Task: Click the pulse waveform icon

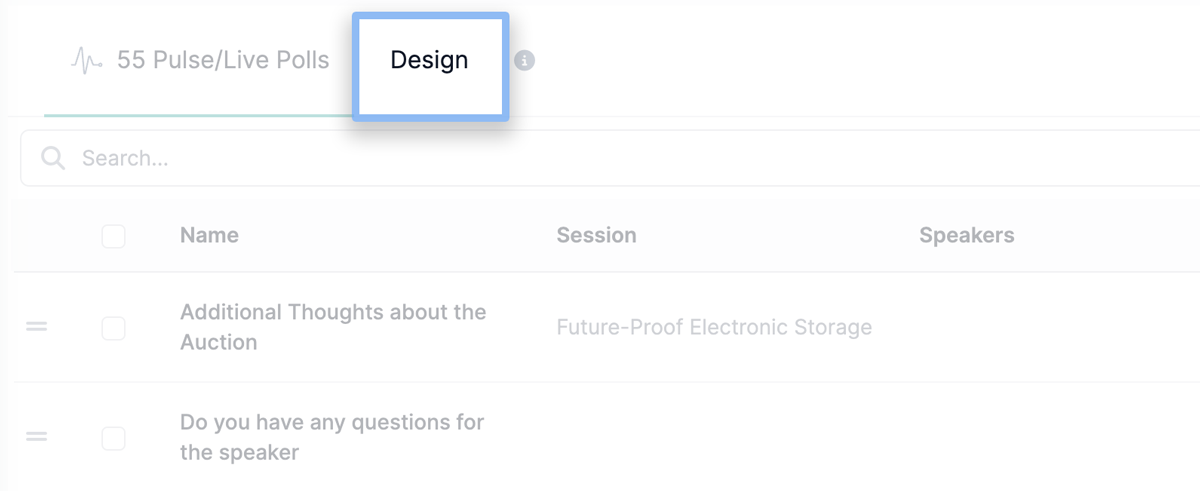Action: point(87,61)
